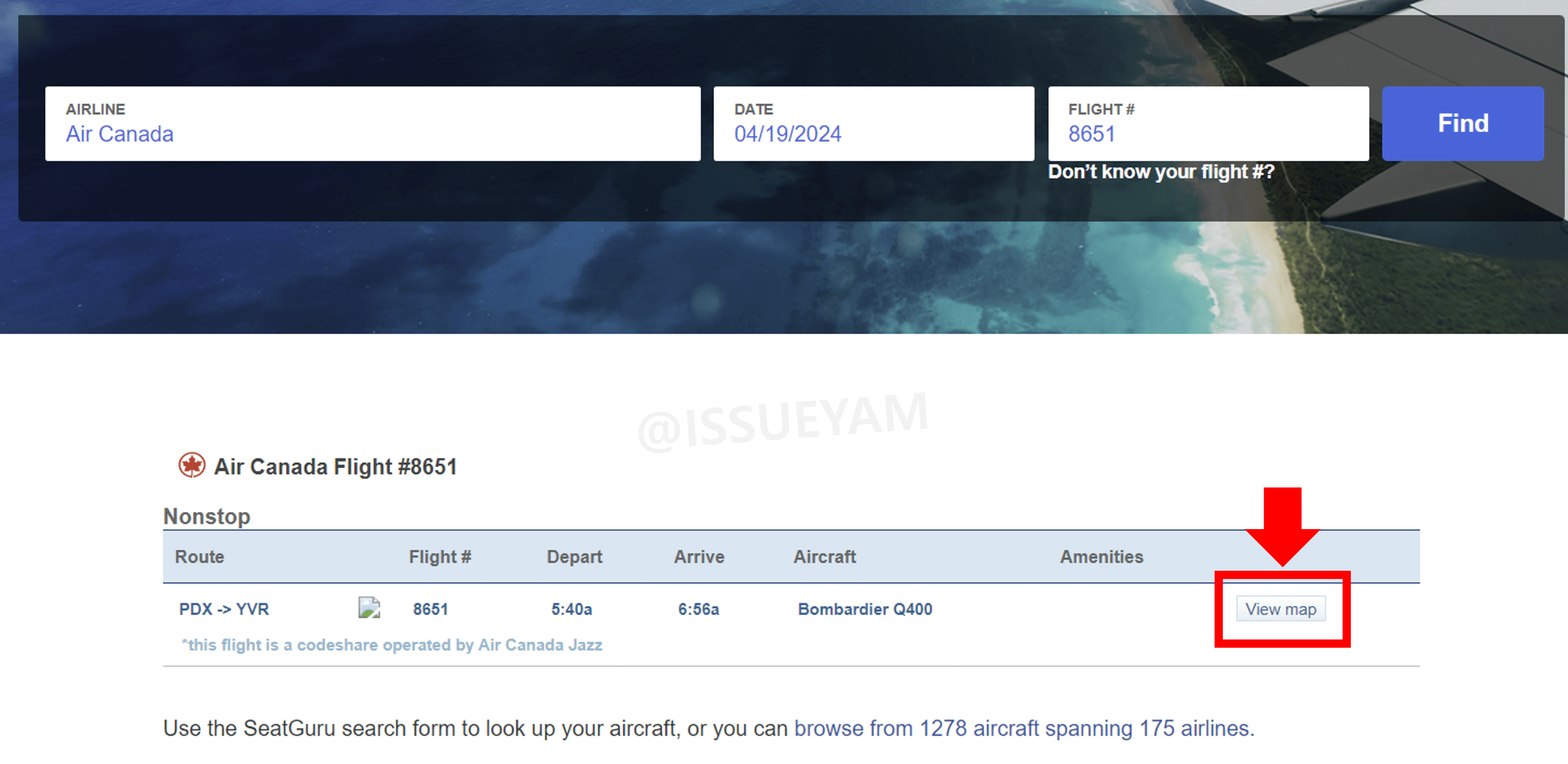This screenshot has height=764, width=1568.
Task: Click the 5:40a departure time
Action: (x=572, y=609)
